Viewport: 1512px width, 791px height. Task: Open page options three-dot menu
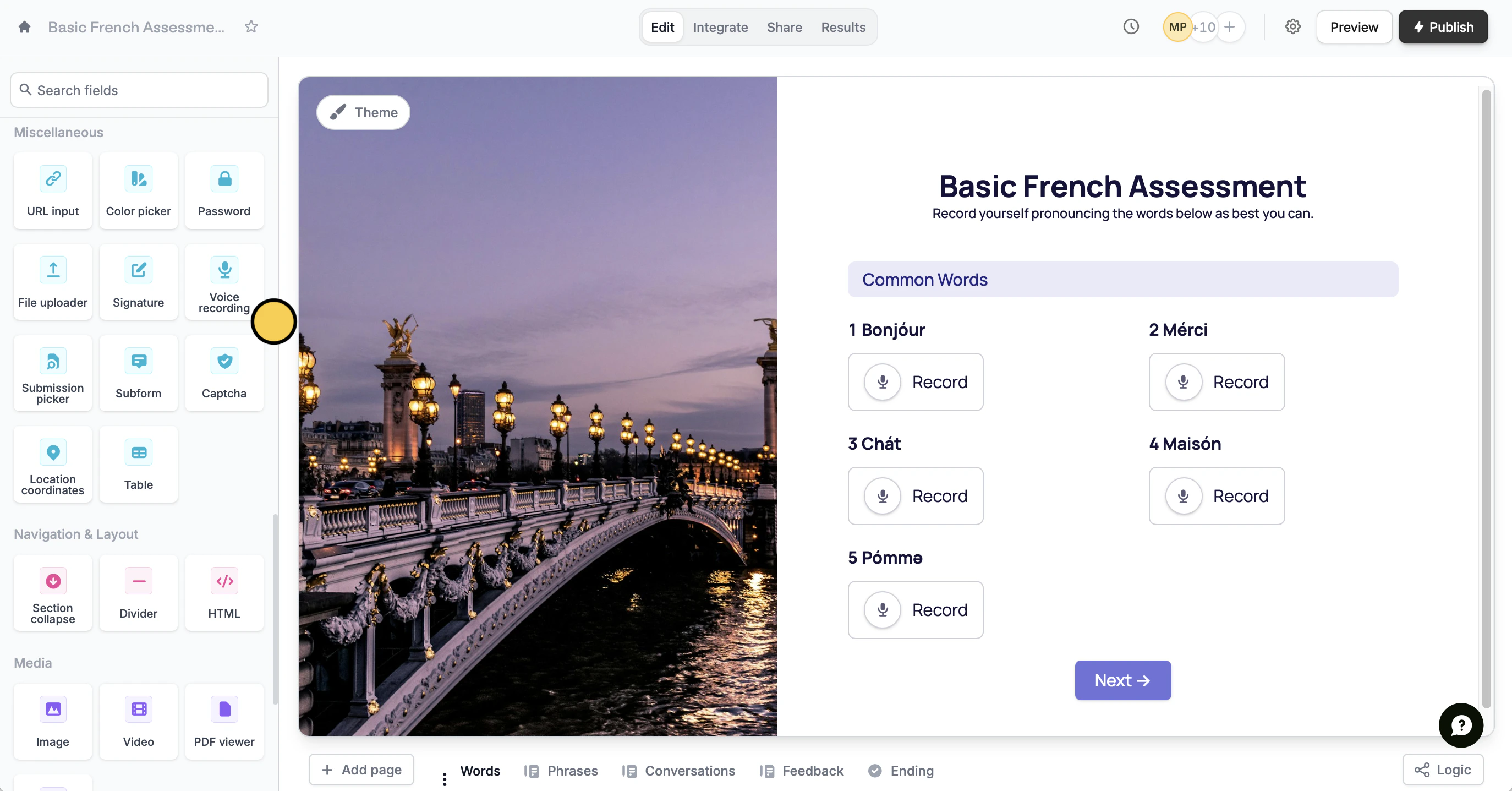tap(445, 779)
